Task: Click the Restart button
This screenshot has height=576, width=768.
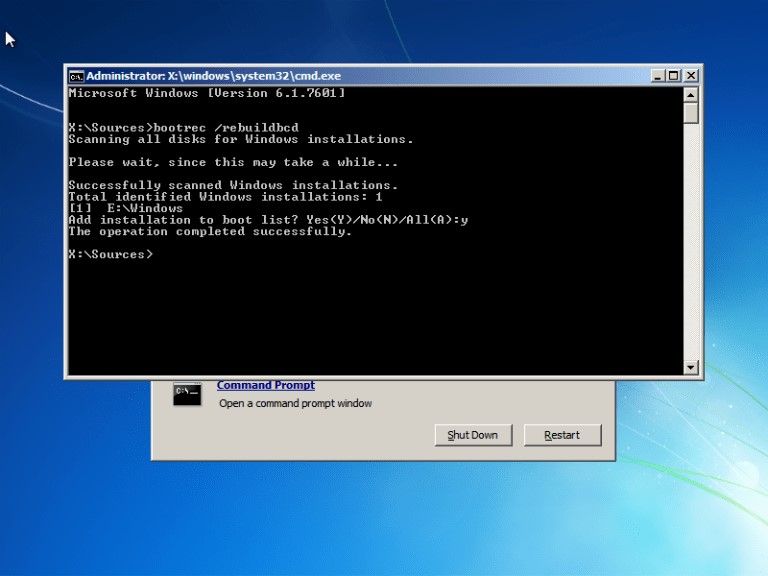Action: [562, 435]
